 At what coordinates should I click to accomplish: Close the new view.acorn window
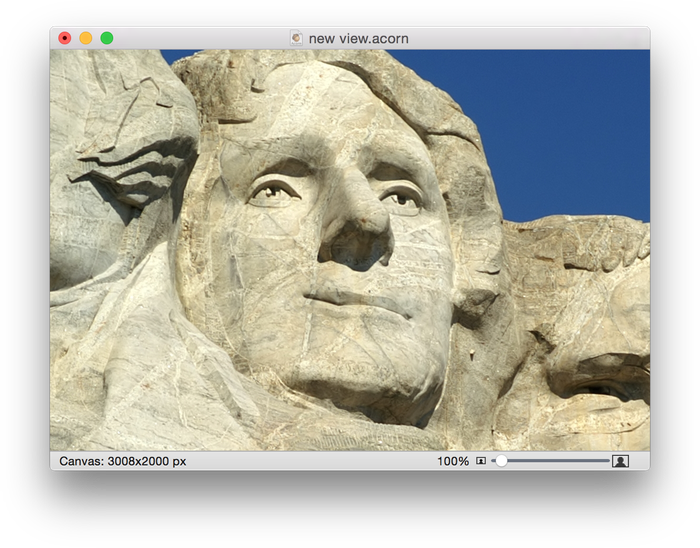pyautogui.click(x=65, y=38)
